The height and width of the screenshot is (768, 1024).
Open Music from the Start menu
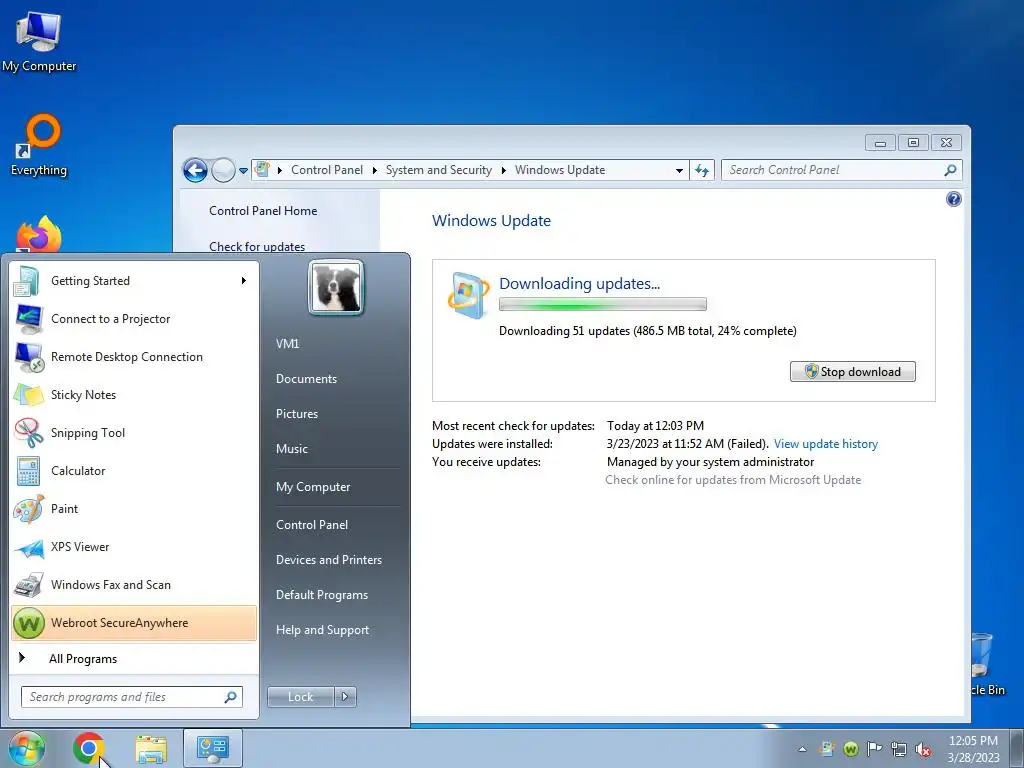coord(292,449)
